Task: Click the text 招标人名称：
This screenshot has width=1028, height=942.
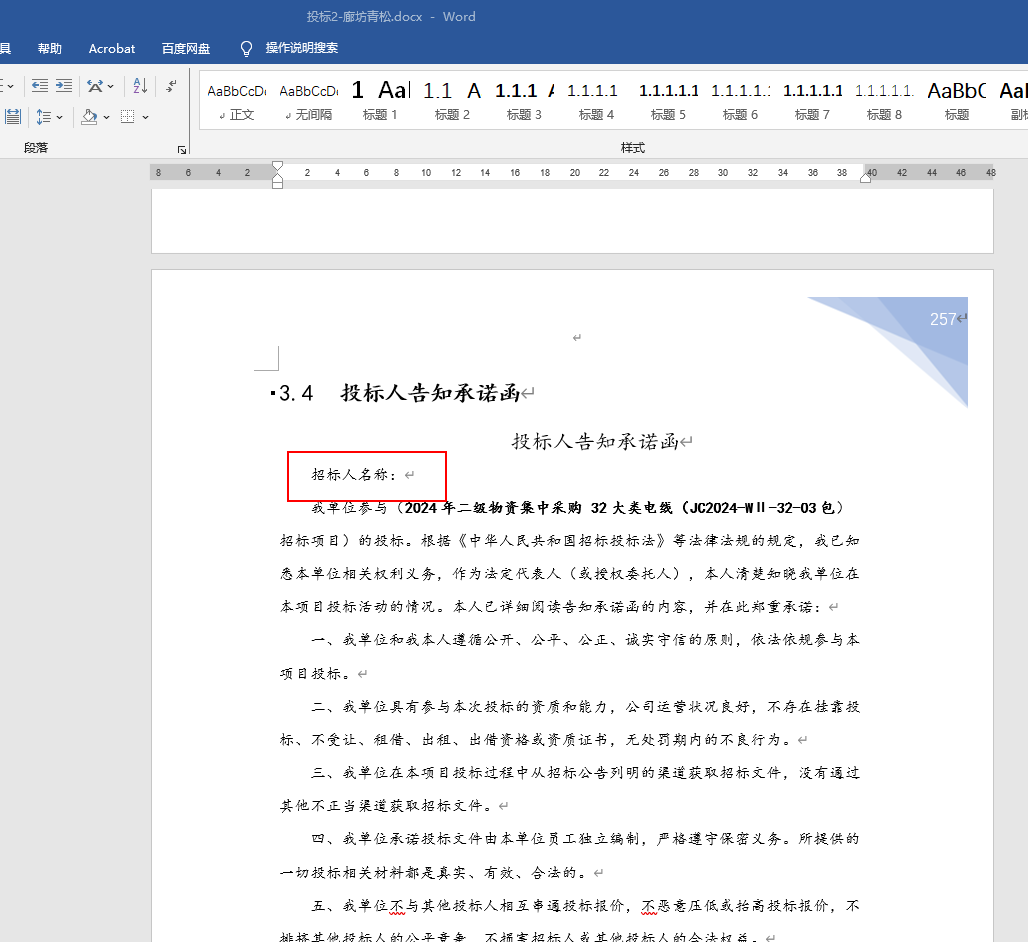Action: (x=355, y=475)
